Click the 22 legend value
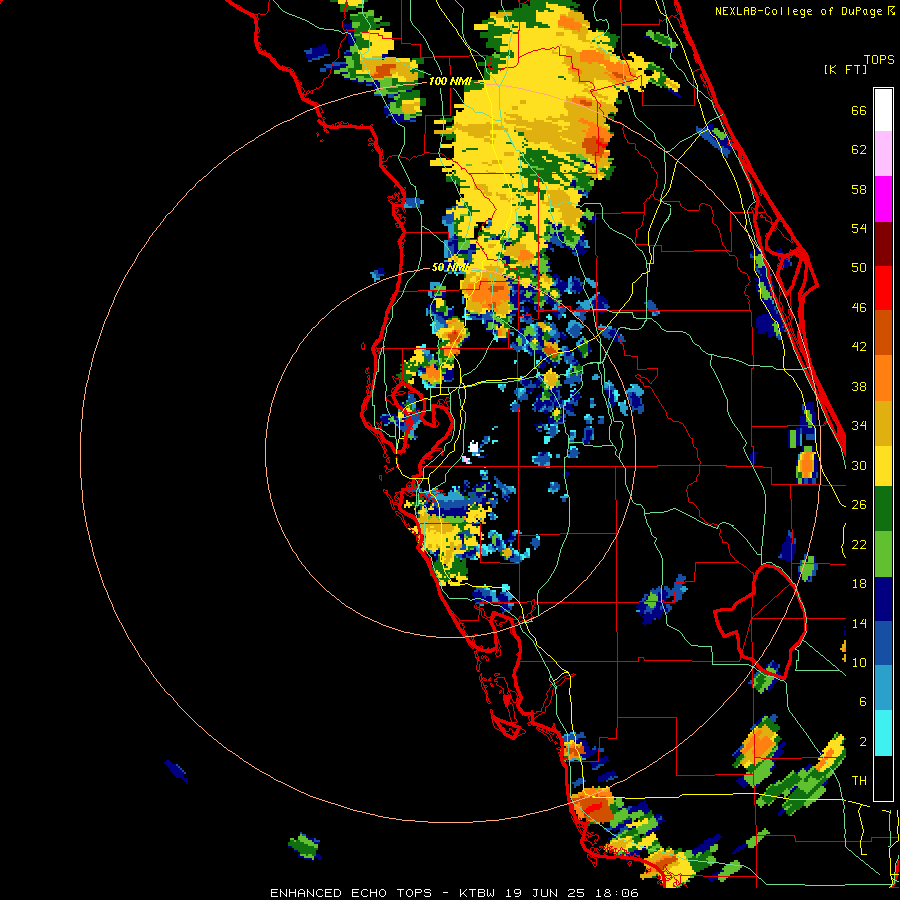Viewport: 900px width, 900px height. (x=859, y=544)
